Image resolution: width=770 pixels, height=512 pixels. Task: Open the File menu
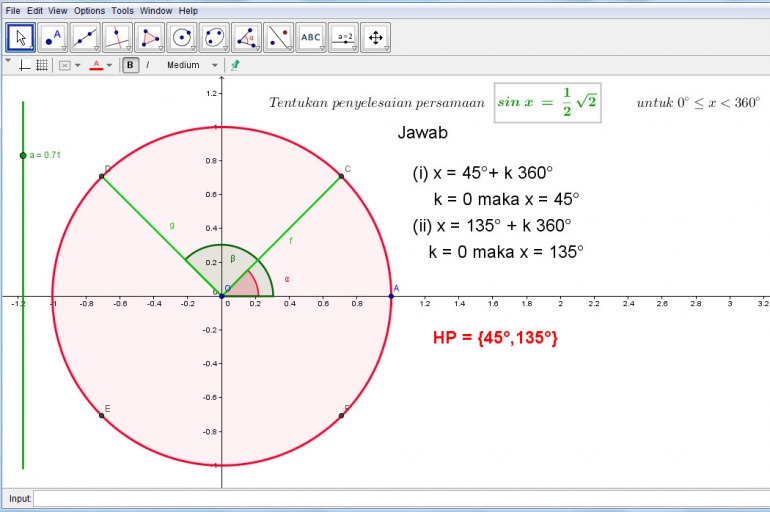[x=13, y=10]
